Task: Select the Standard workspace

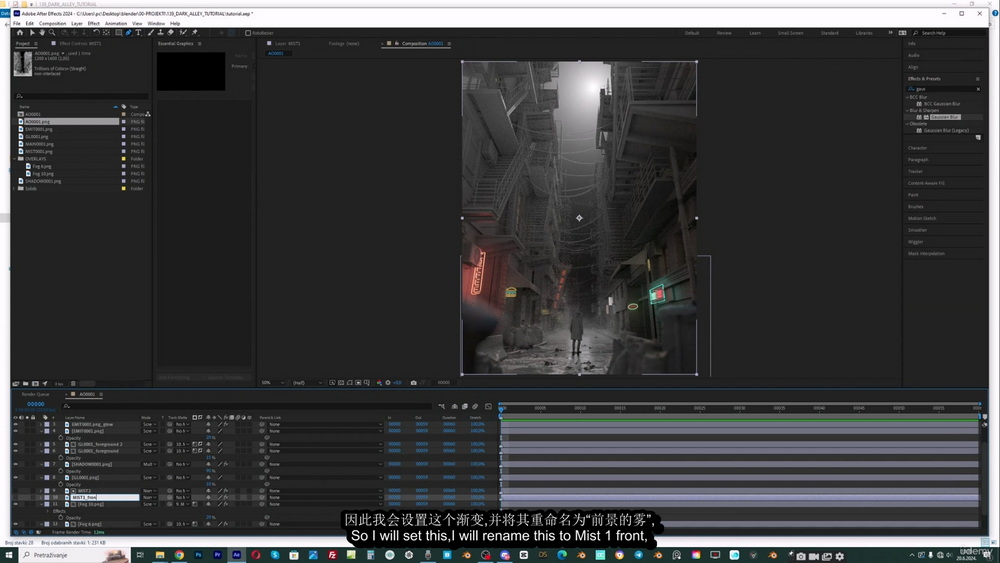Action: coord(830,33)
